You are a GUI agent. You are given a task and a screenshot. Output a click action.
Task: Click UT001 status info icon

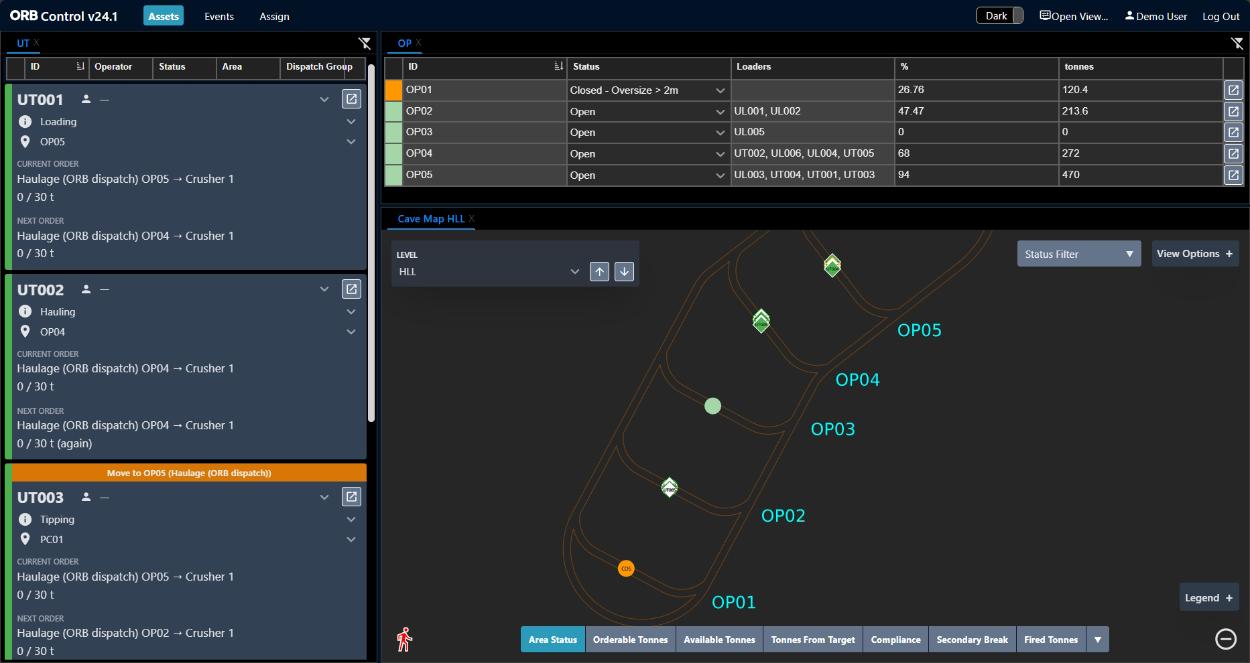25,121
